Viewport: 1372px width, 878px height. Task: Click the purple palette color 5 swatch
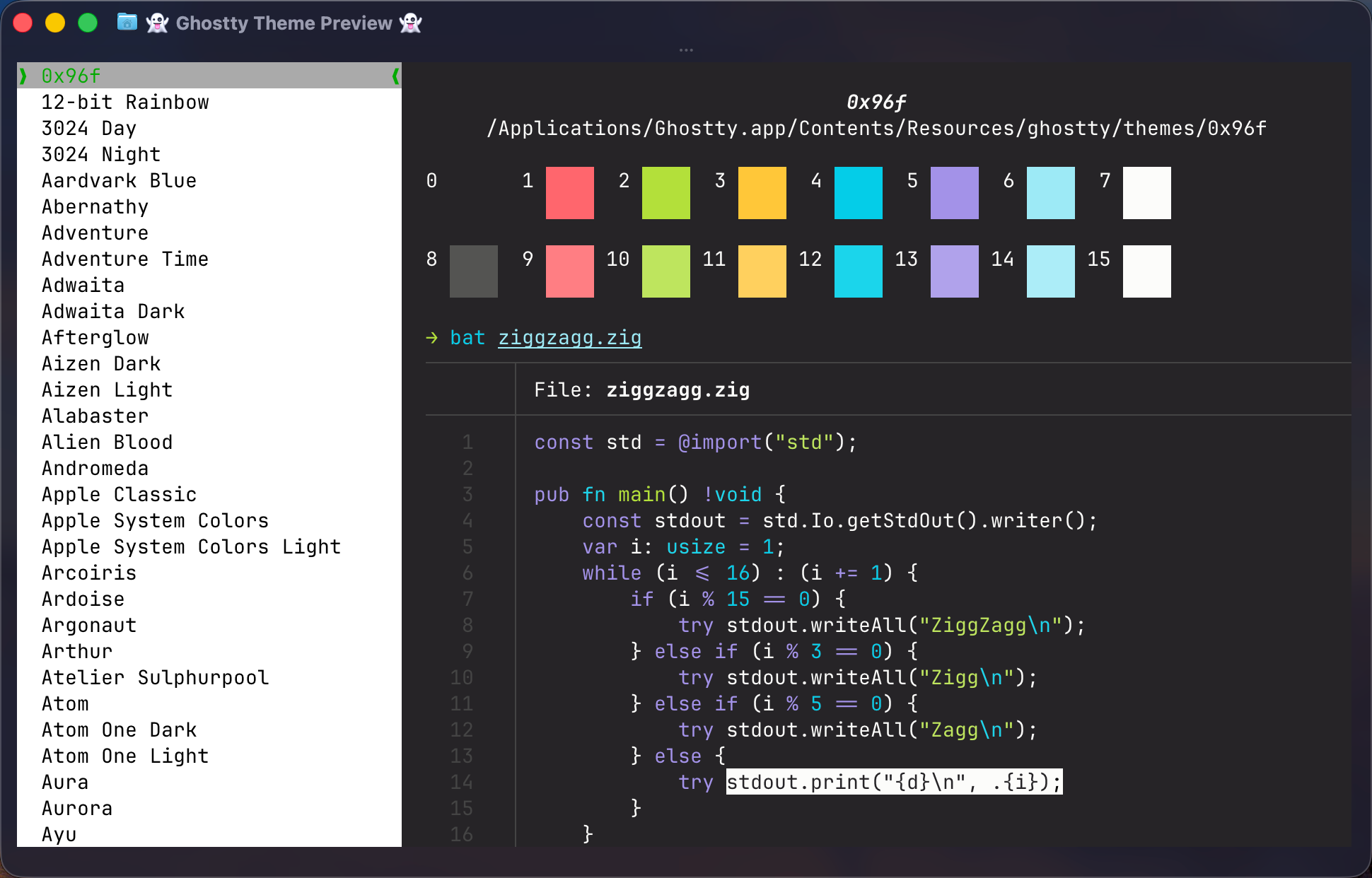tap(955, 193)
